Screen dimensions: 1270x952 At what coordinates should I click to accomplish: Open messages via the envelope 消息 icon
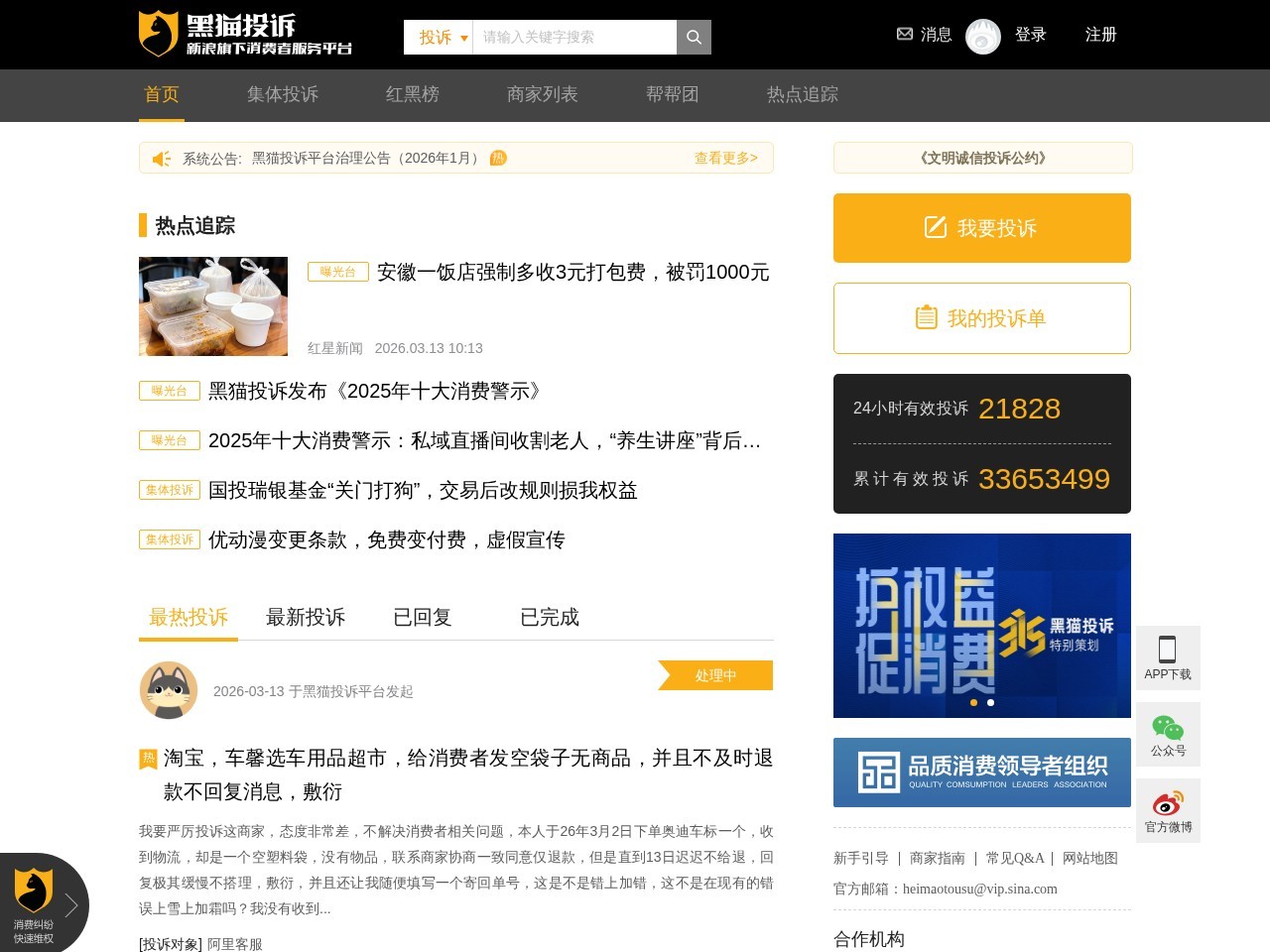click(905, 34)
